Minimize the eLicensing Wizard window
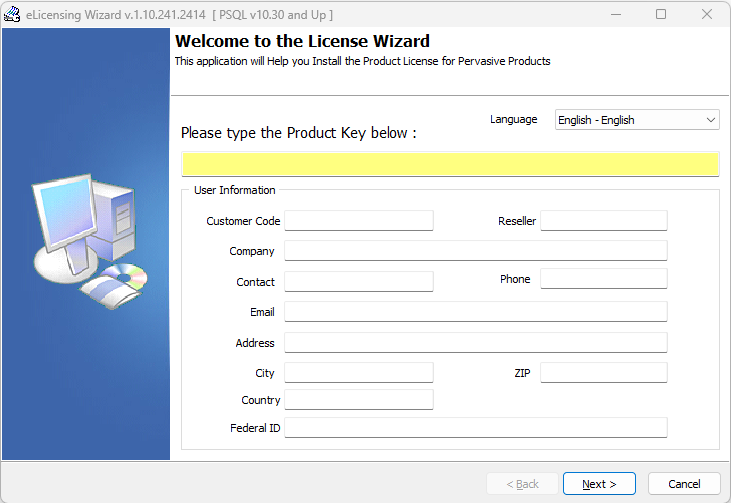This screenshot has width=731, height=503. click(x=616, y=14)
